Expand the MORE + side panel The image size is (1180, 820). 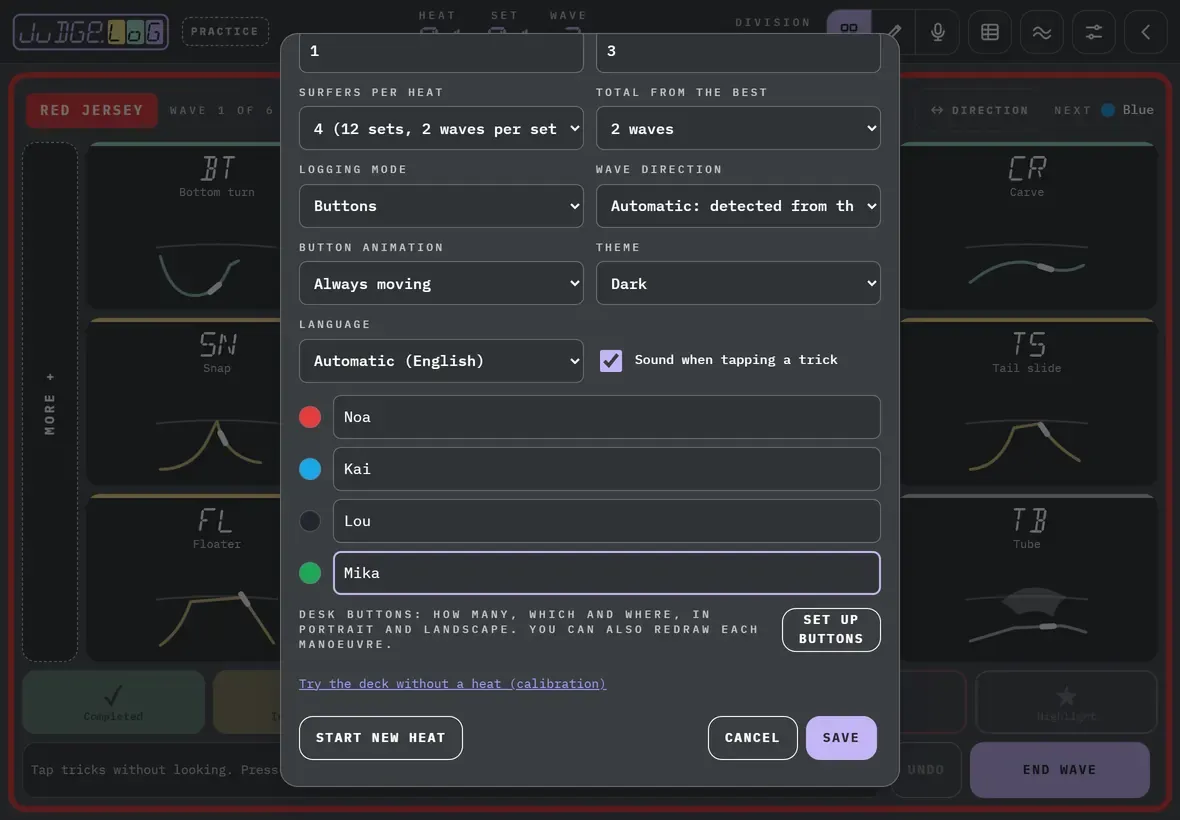50,402
